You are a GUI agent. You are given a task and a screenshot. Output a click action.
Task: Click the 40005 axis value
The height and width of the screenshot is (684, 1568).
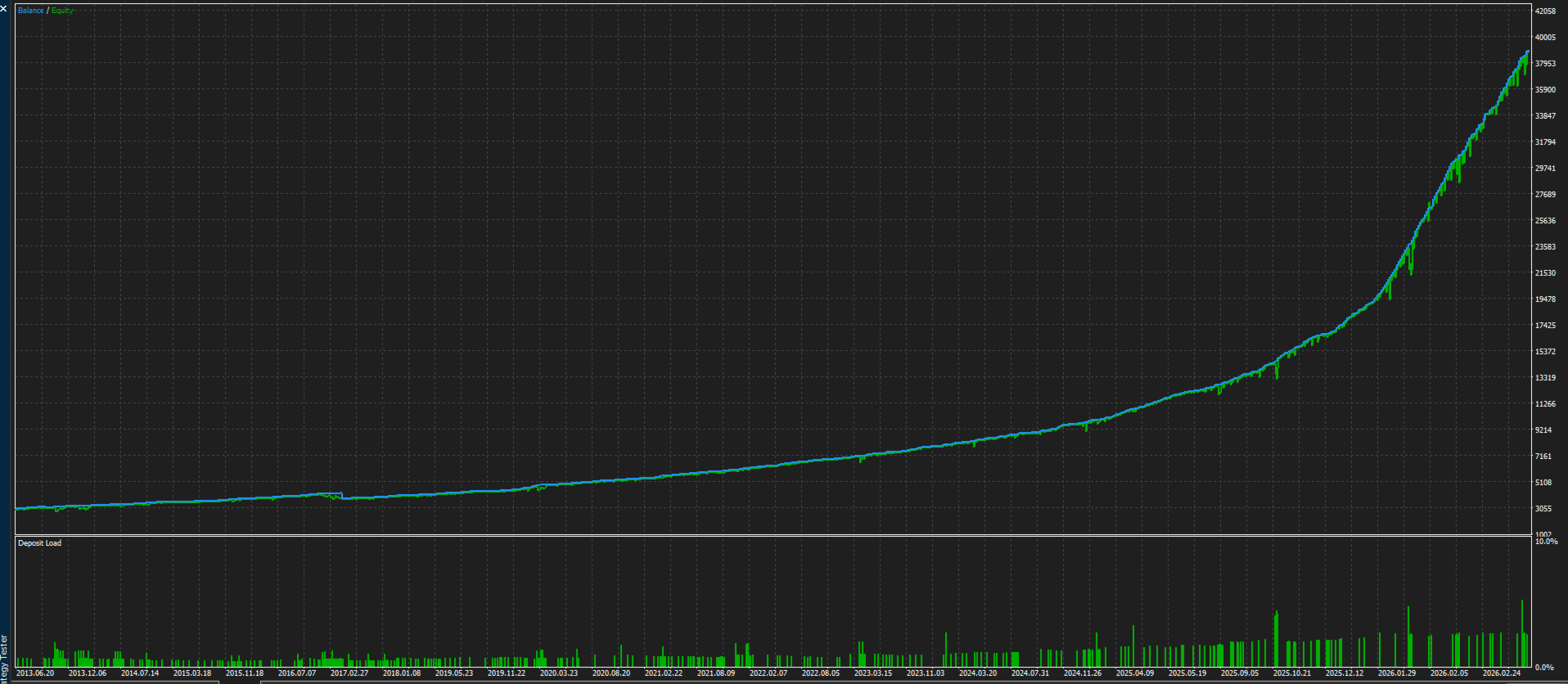(x=1545, y=38)
